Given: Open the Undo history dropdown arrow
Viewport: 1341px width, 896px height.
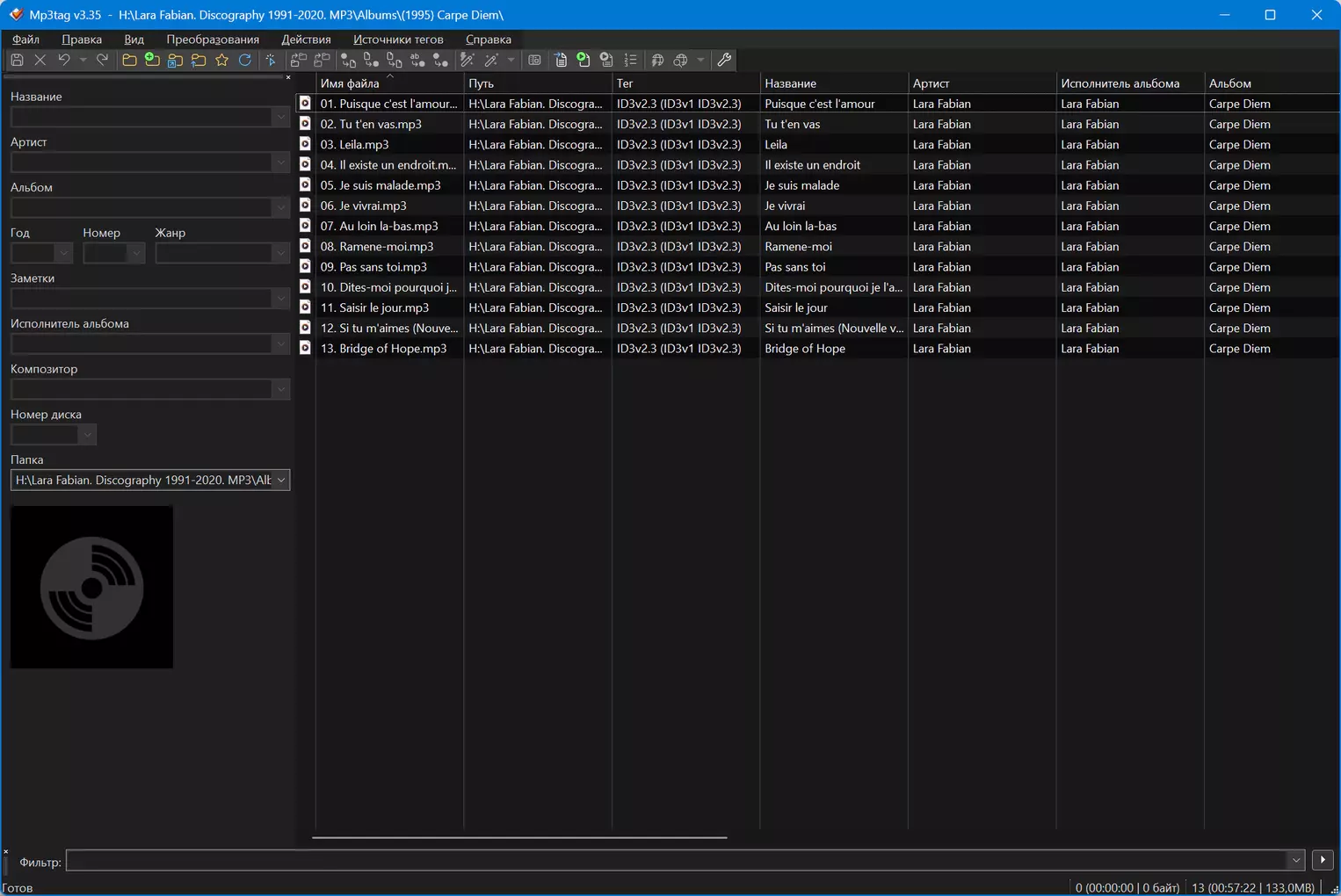Looking at the screenshot, I should click(x=83, y=60).
